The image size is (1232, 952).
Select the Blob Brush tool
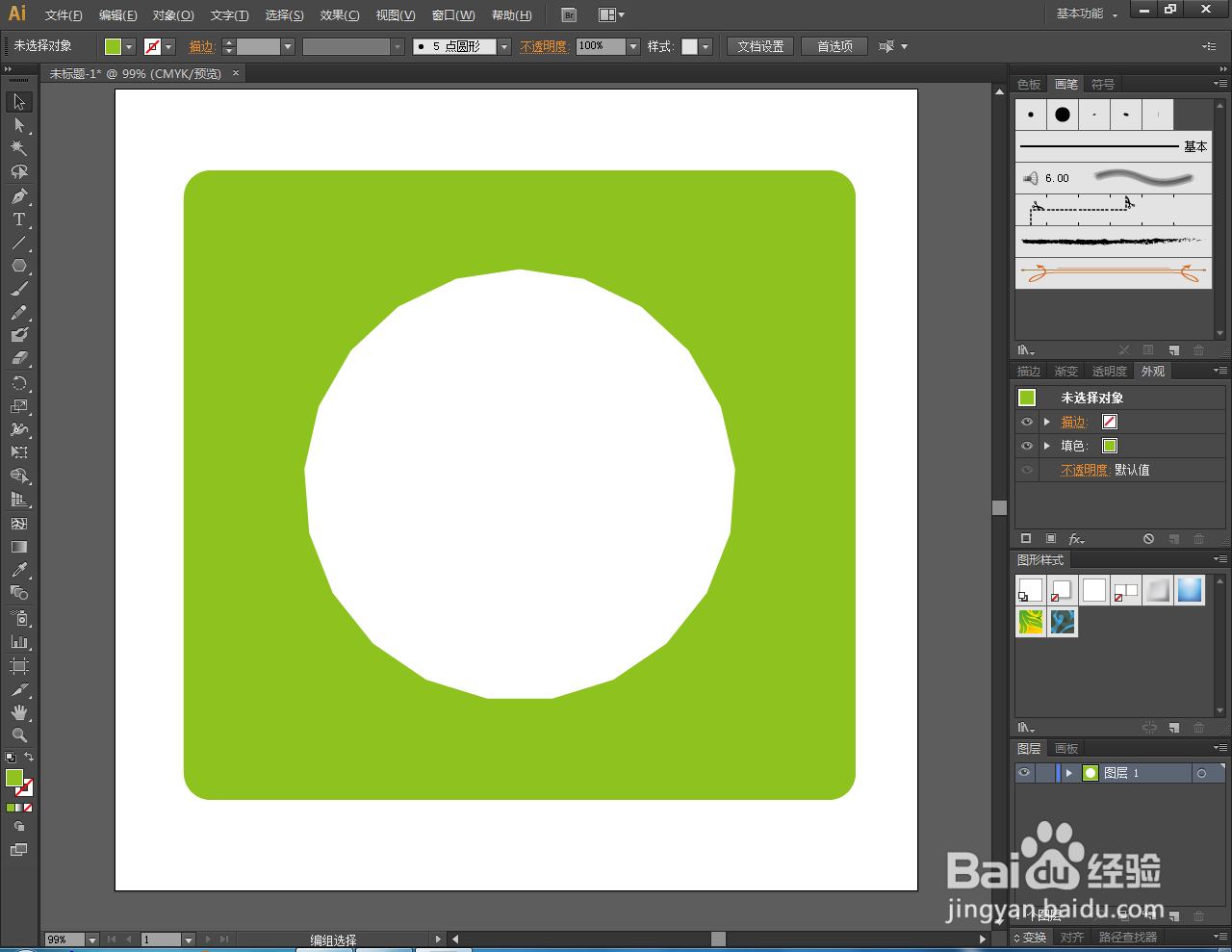[x=19, y=335]
